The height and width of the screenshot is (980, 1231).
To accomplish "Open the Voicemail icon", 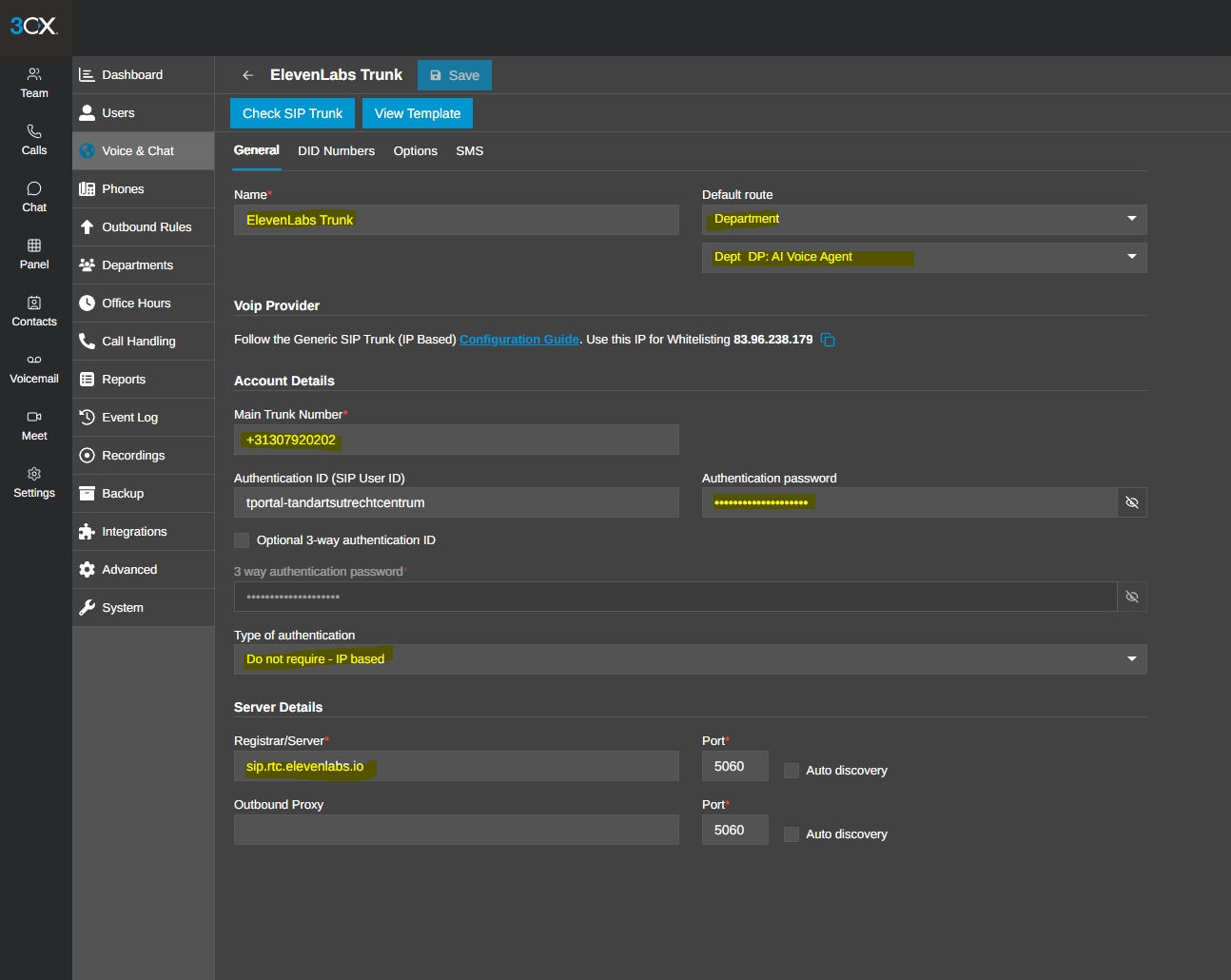I will click(34, 360).
